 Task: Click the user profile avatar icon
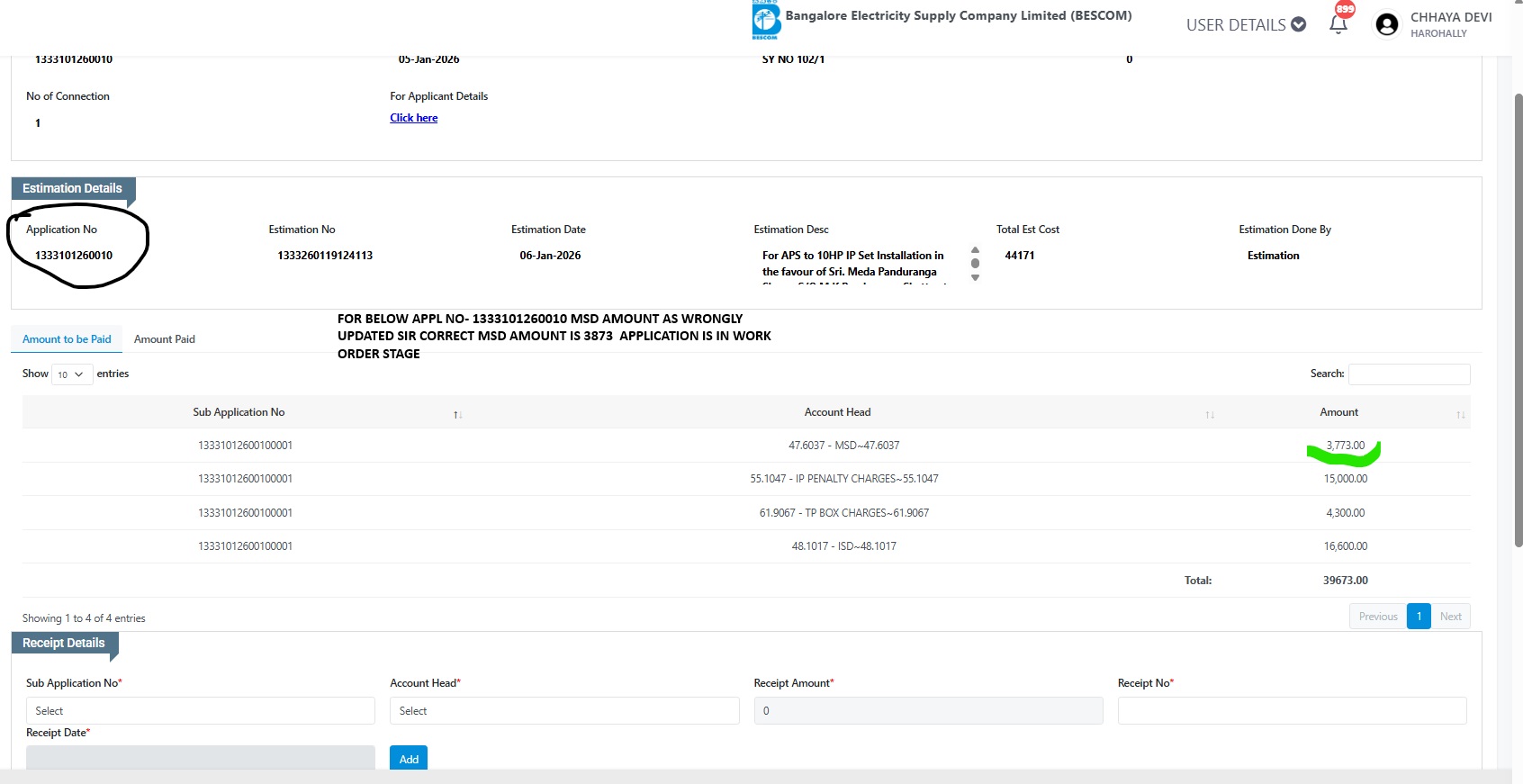click(x=1387, y=24)
